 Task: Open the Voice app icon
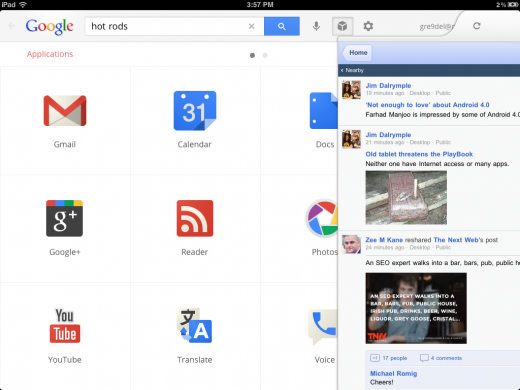click(x=323, y=326)
